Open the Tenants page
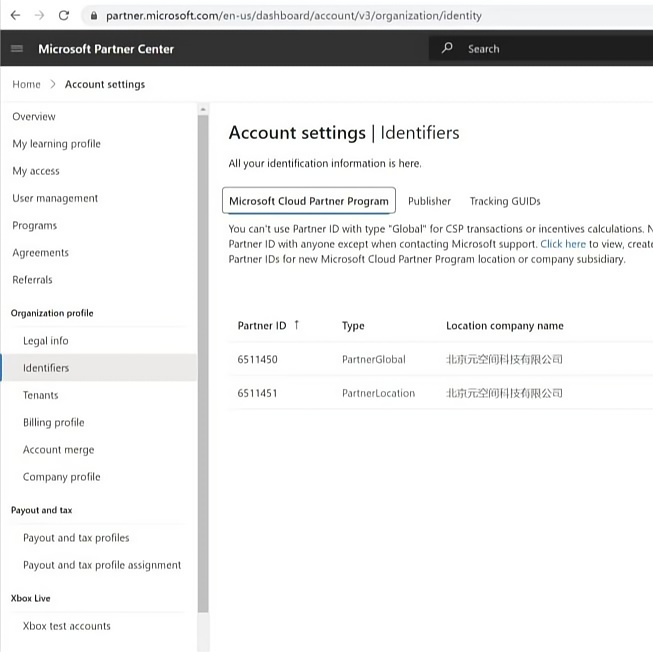 pos(40,395)
